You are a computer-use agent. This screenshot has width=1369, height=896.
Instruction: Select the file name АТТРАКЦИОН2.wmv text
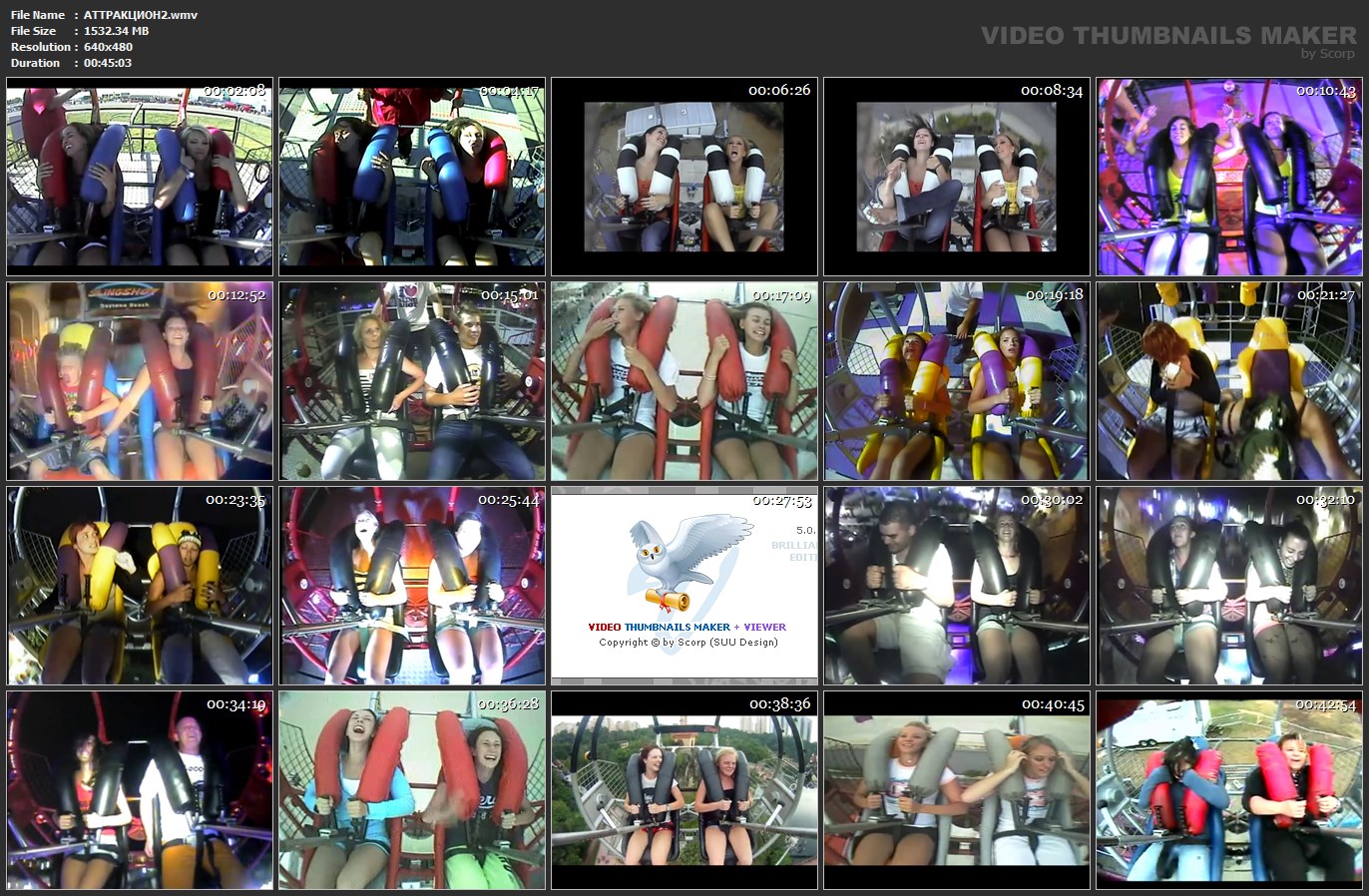(x=141, y=15)
